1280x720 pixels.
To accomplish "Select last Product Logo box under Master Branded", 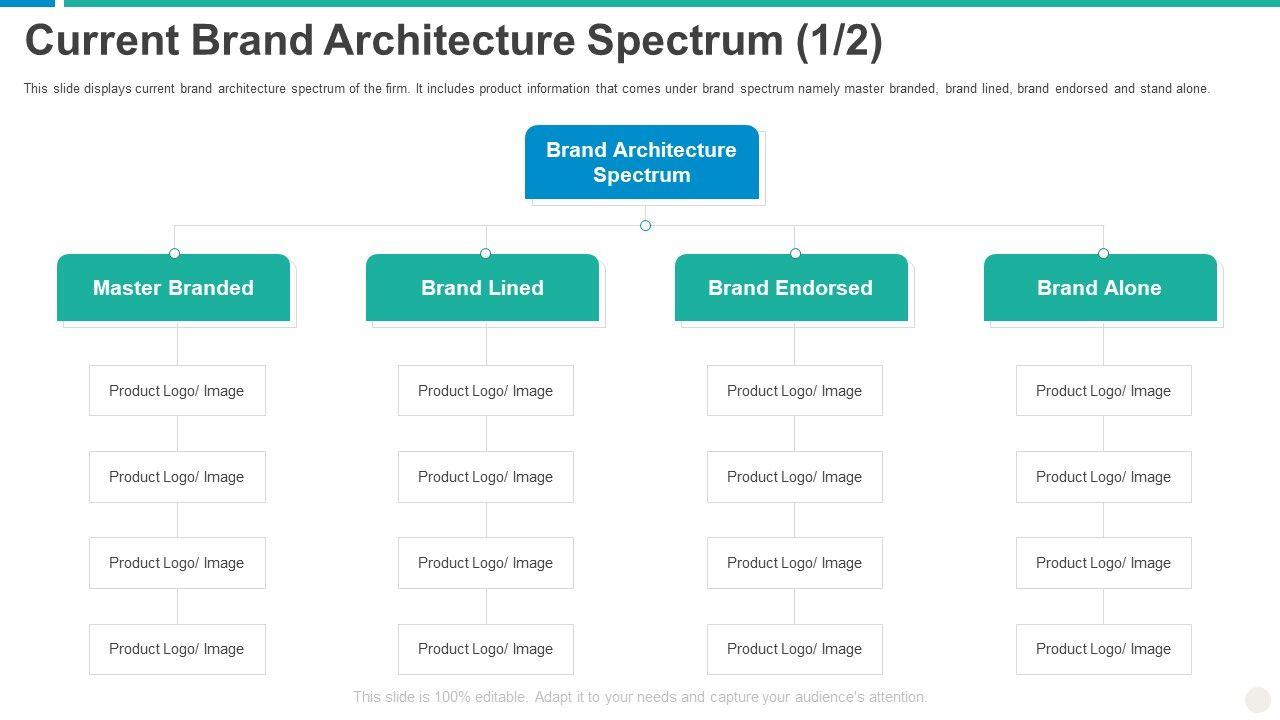I will coord(177,649).
